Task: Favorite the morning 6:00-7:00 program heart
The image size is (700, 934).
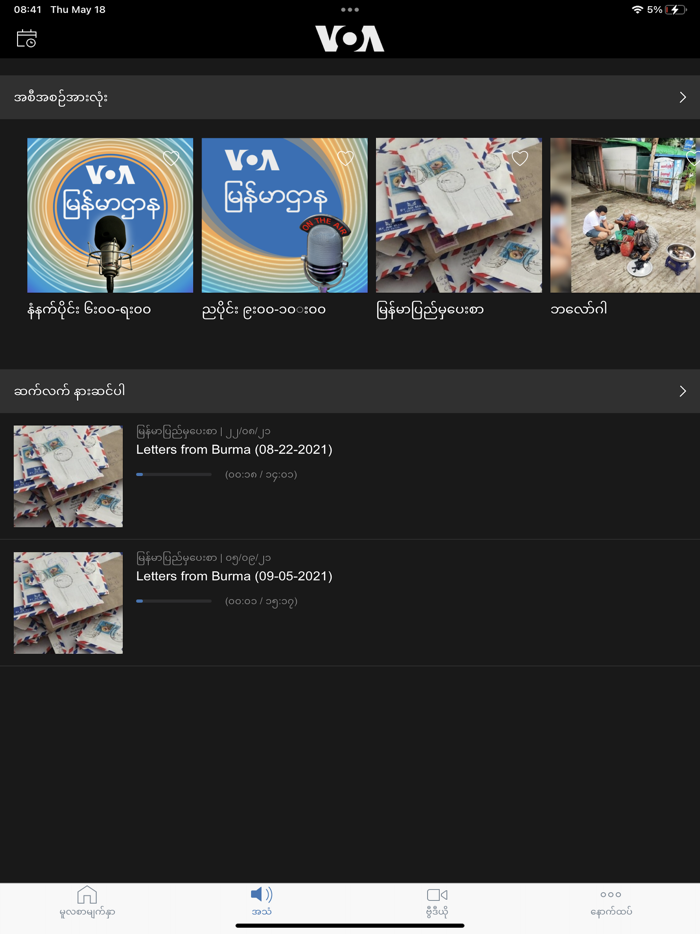Action: [x=171, y=158]
